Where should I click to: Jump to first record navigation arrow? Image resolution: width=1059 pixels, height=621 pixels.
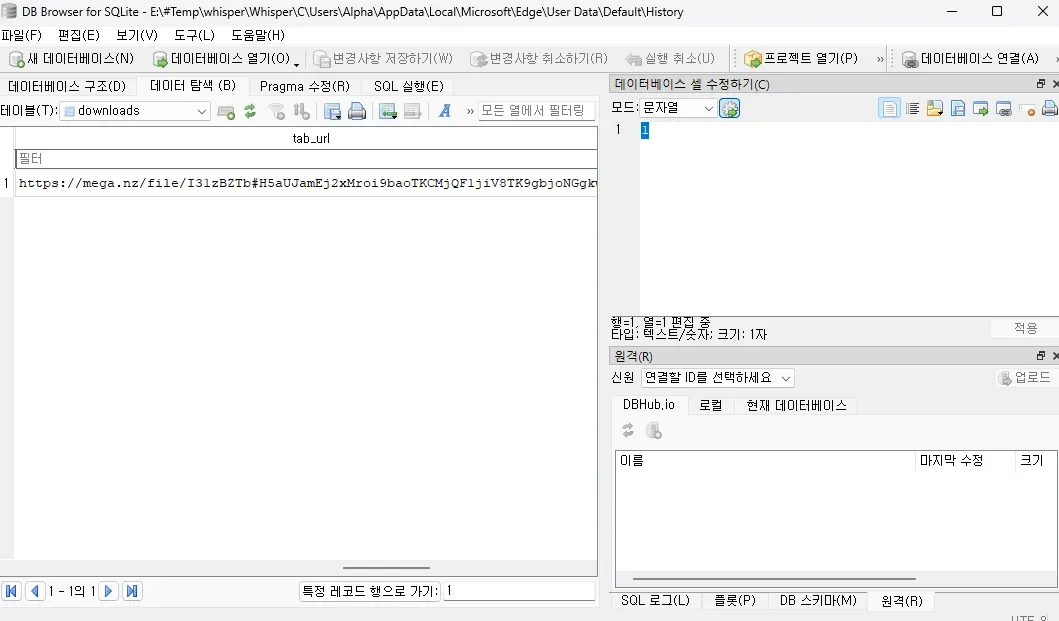pyautogui.click(x=12, y=591)
